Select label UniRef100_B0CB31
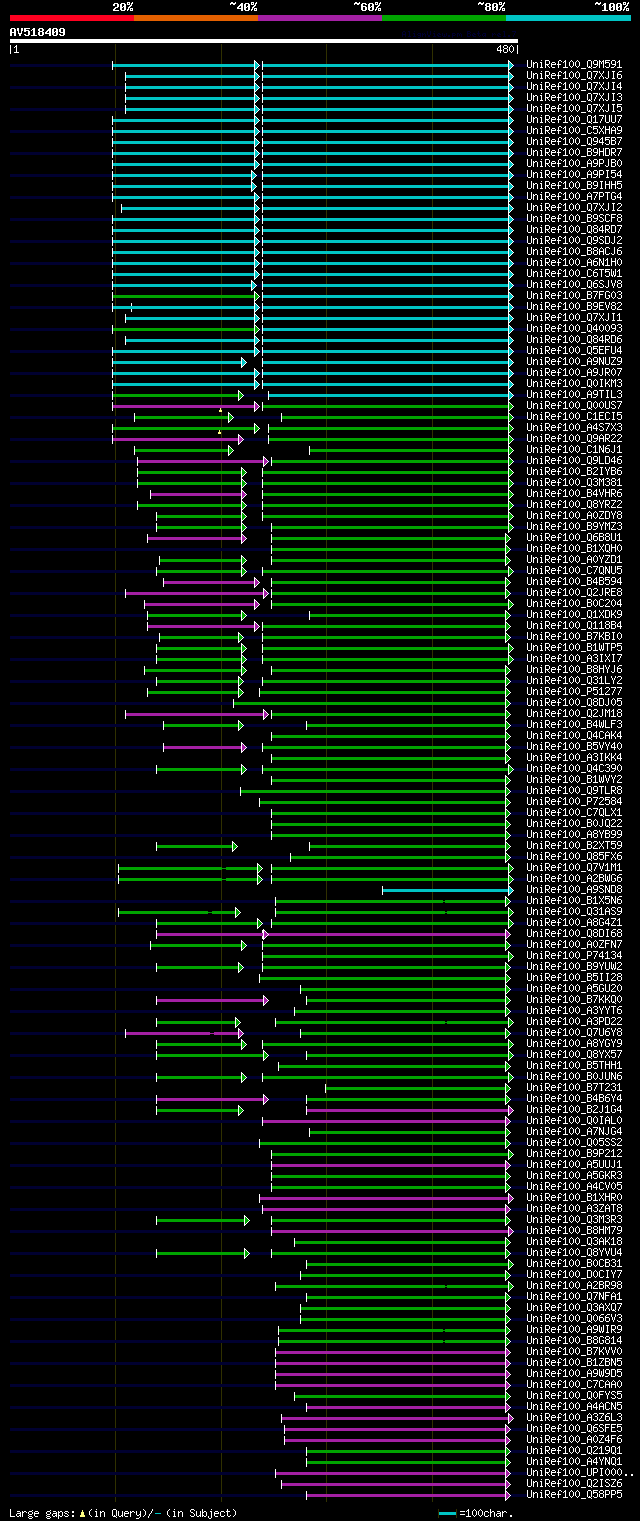This screenshot has width=640, height=1521. pos(574,1263)
